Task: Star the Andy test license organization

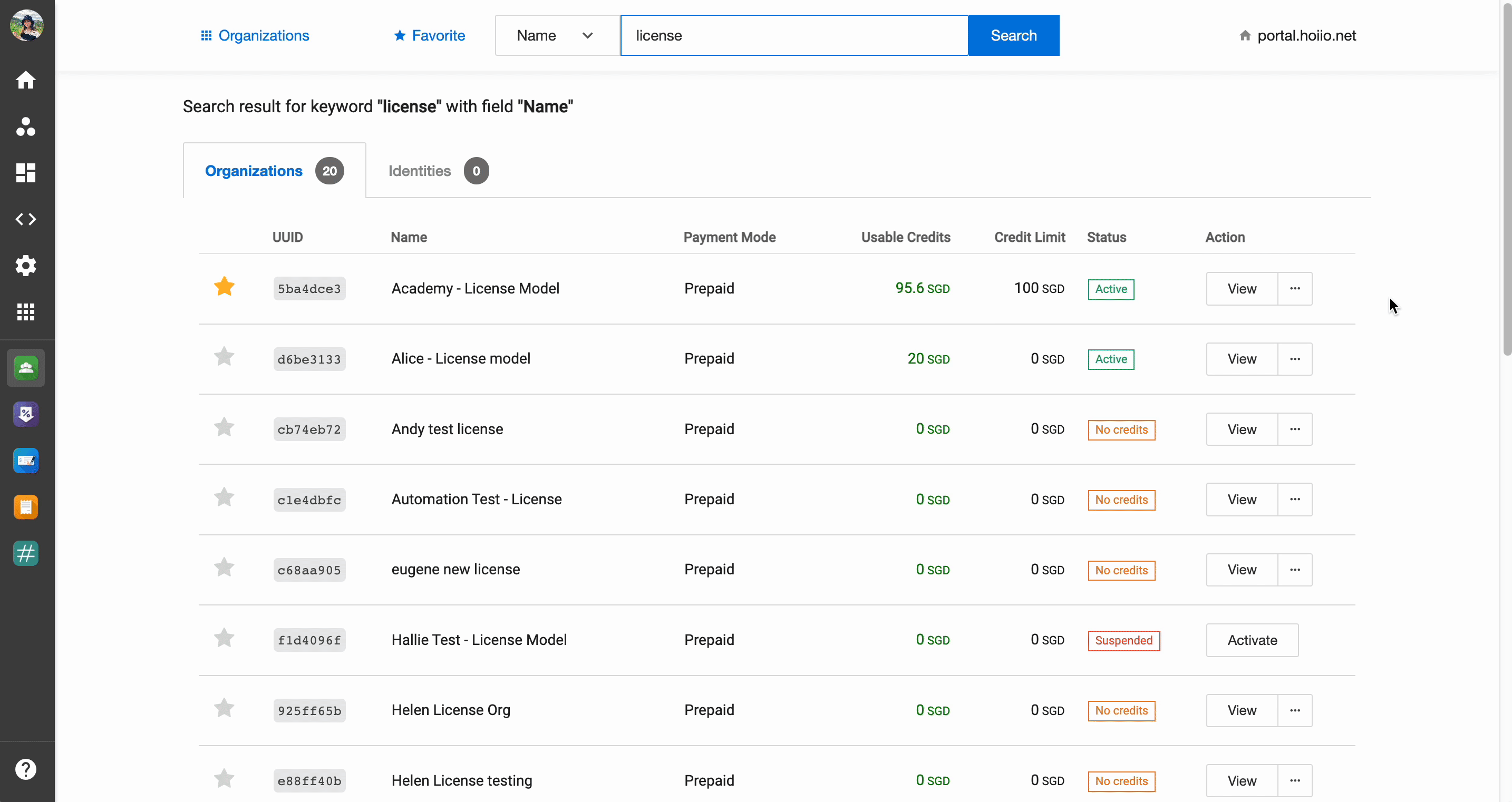Action: tap(224, 428)
